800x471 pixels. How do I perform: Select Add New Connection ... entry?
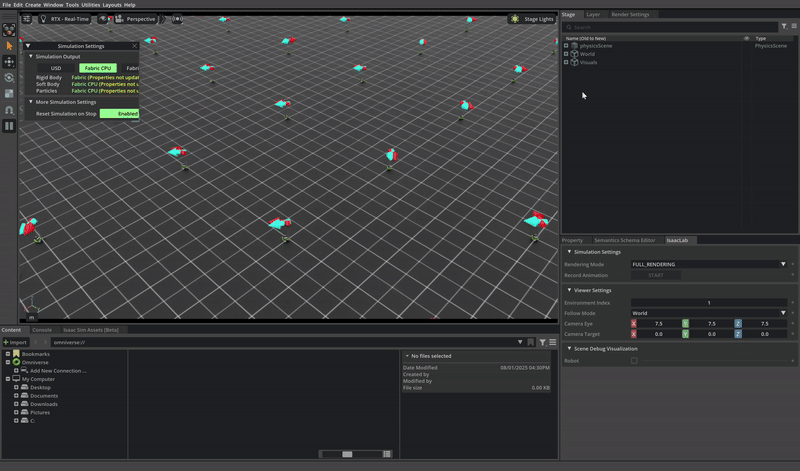tap(58, 370)
